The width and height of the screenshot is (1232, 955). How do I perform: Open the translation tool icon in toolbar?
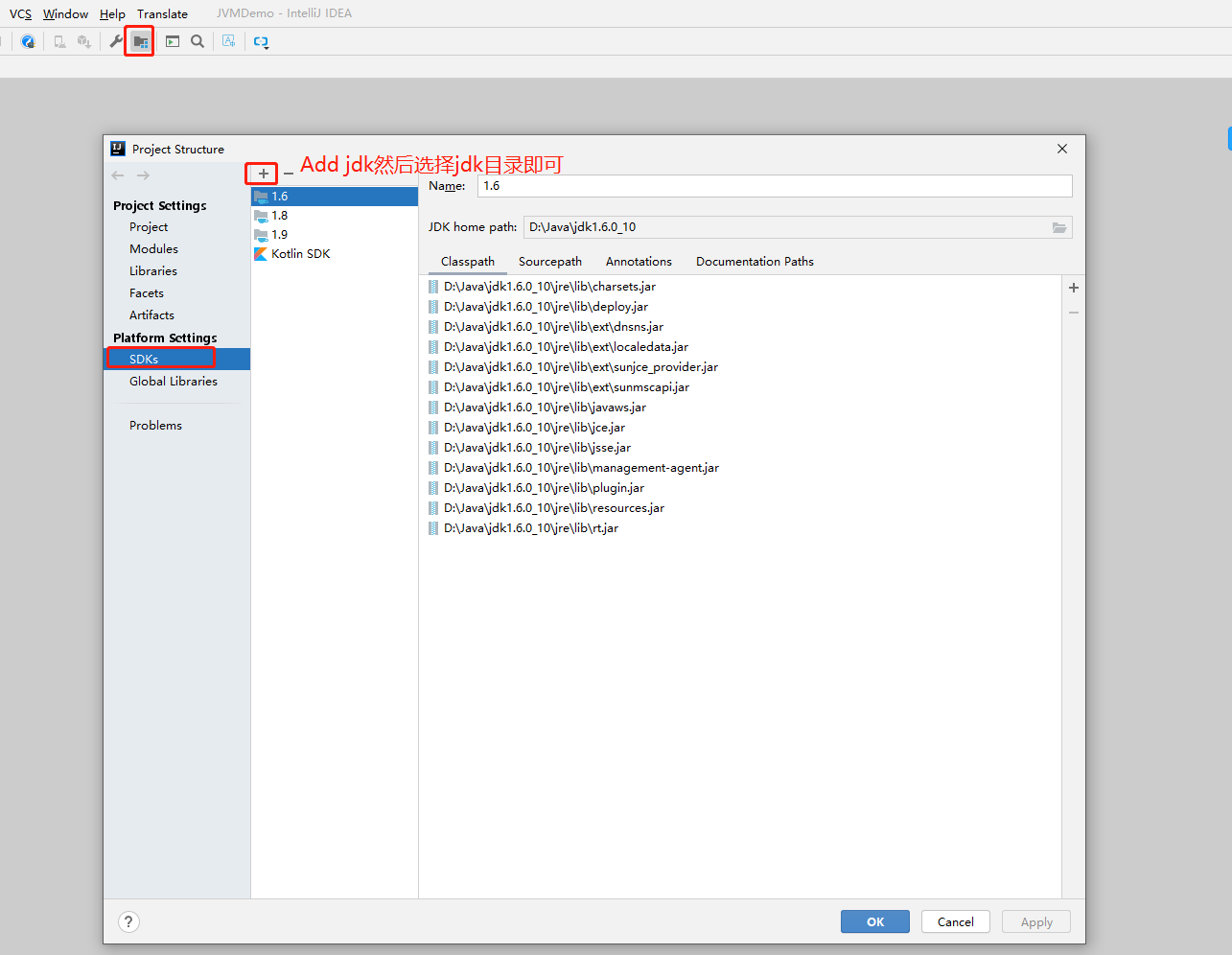tap(228, 41)
